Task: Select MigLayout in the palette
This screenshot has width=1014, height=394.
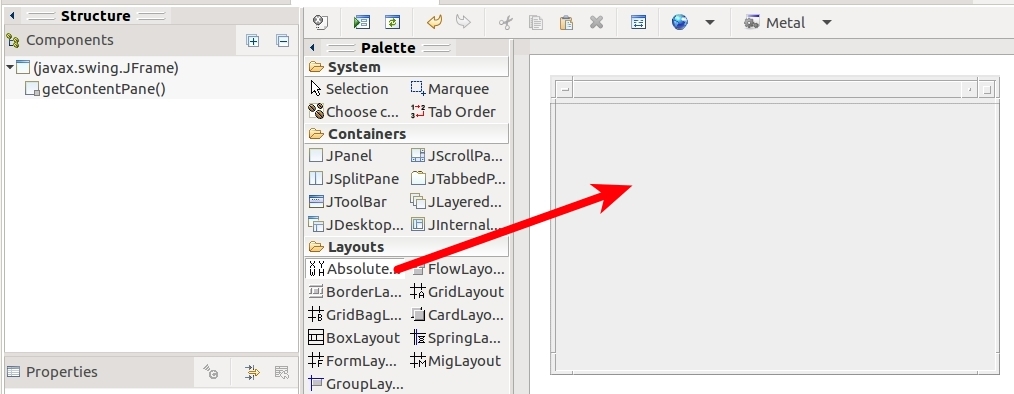Action: point(456,361)
